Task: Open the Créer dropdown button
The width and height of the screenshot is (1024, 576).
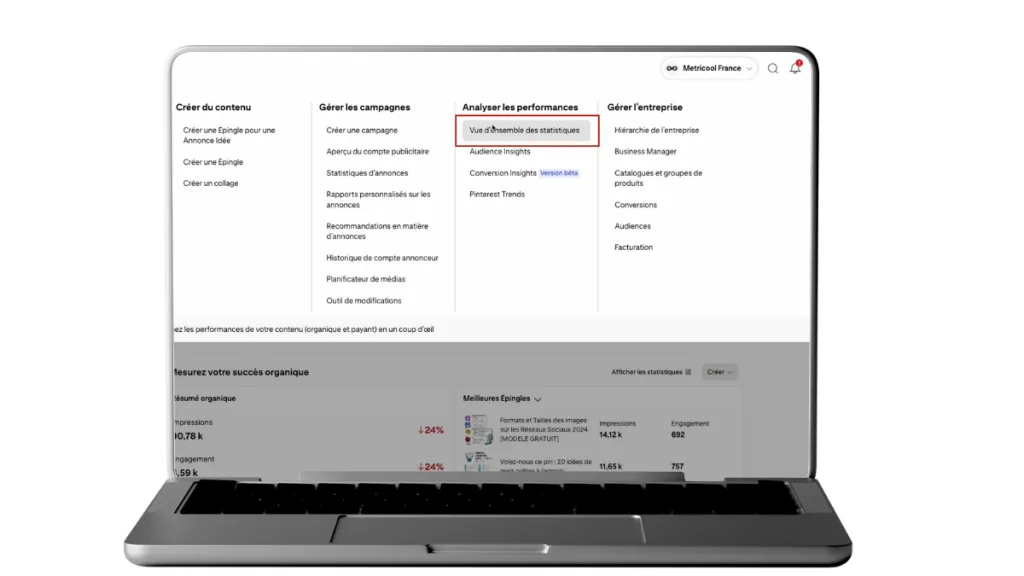Action: click(x=720, y=372)
